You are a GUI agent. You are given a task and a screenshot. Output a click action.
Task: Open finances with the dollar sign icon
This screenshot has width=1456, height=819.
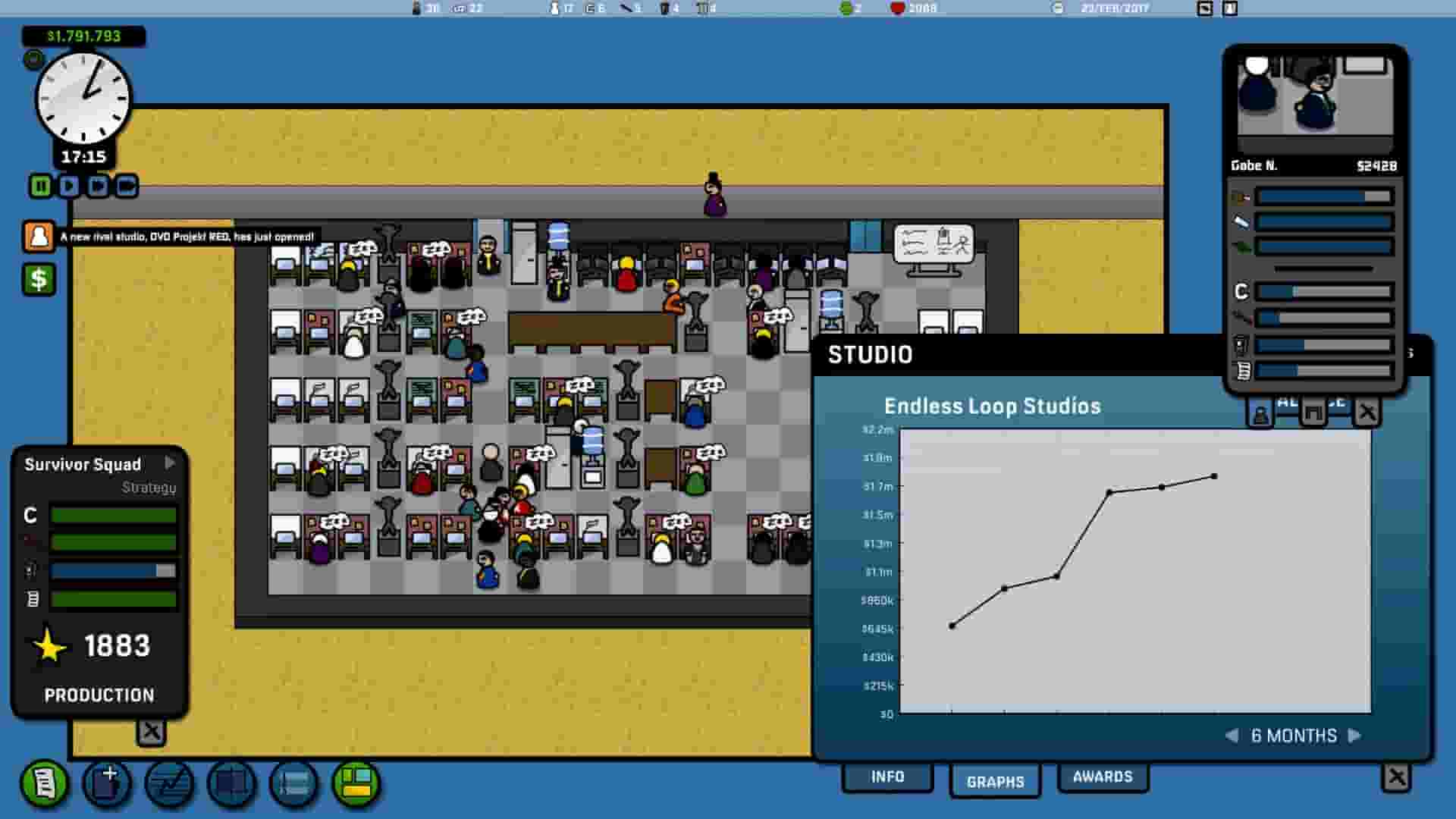click(38, 281)
